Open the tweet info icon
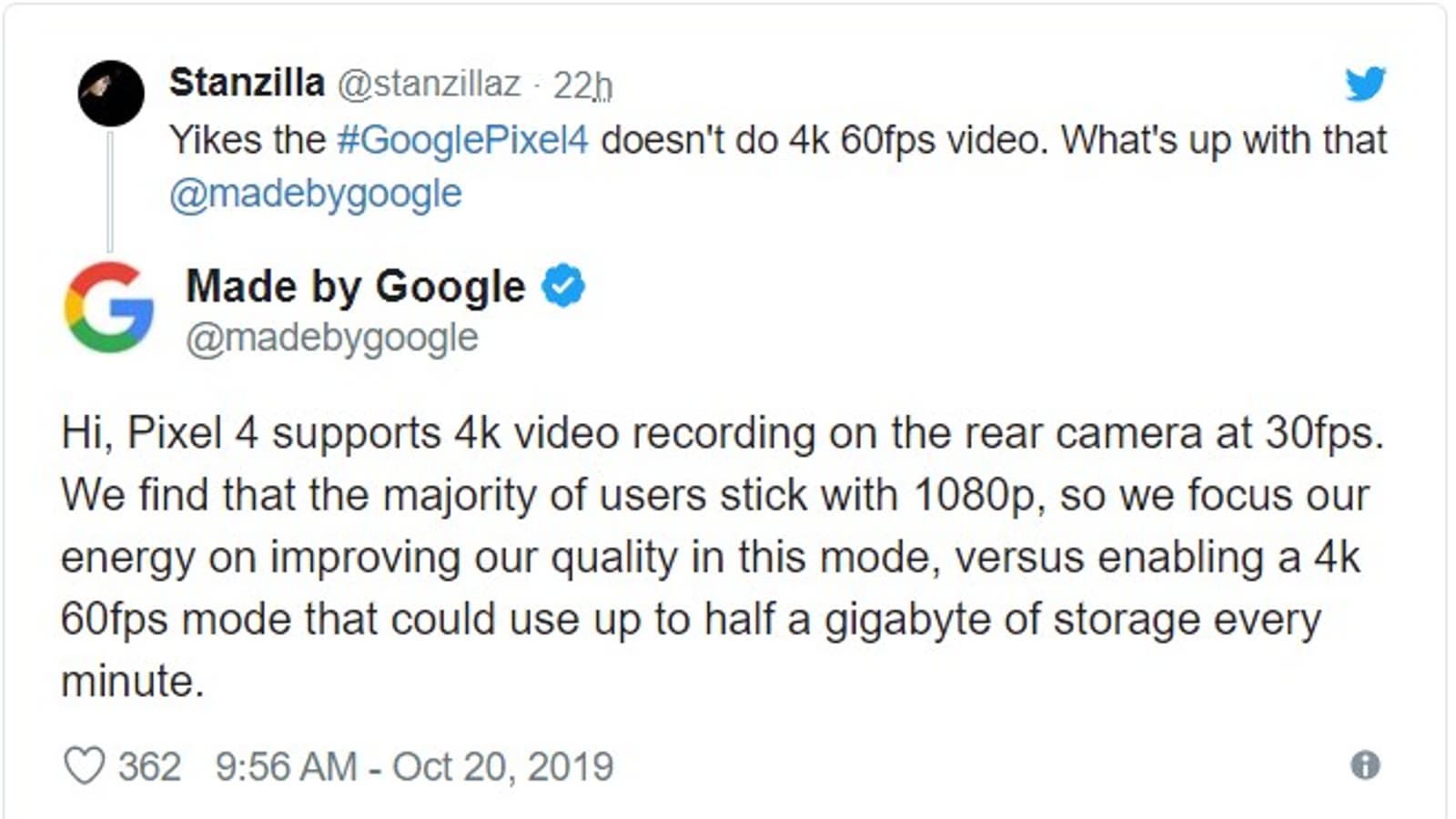This screenshot has height=819, width=1456. coord(1365,765)
